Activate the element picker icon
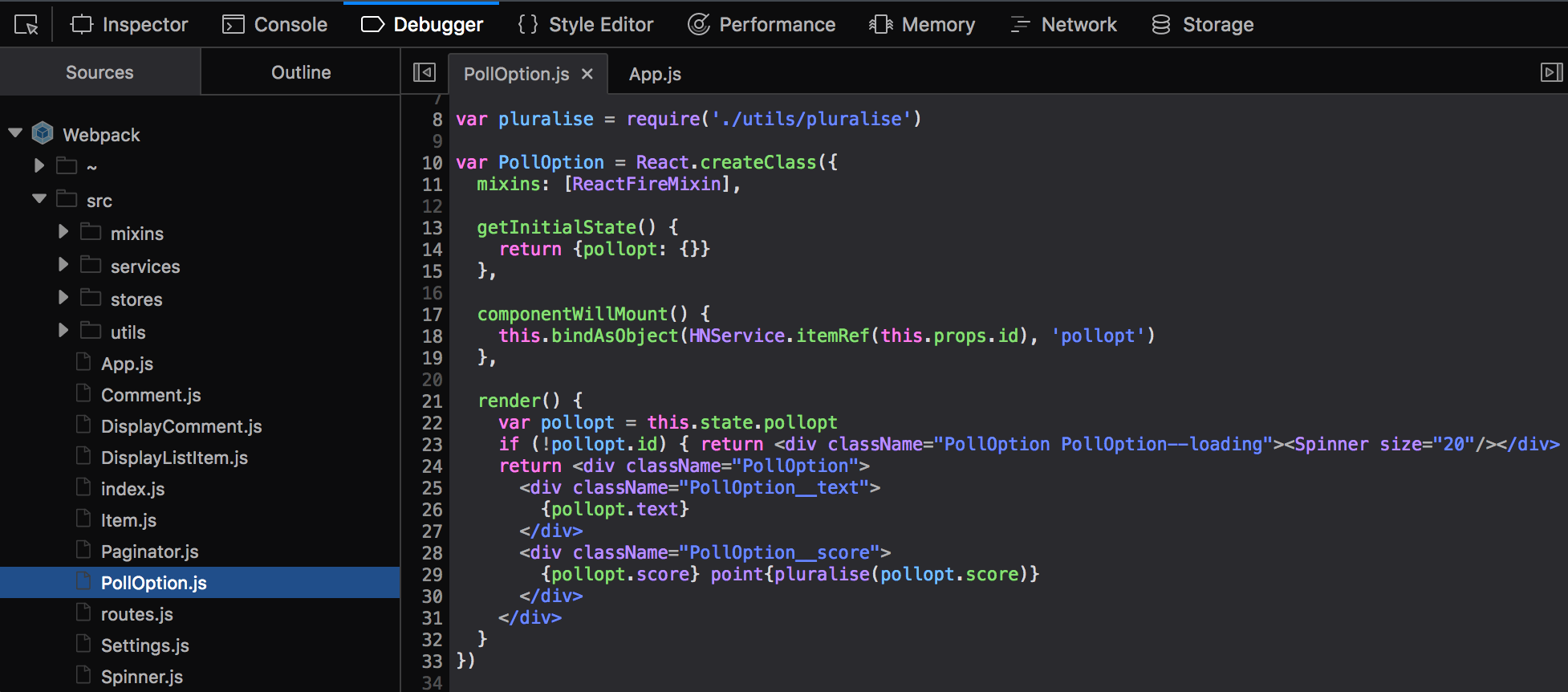 pyautogui.click(x=26, y=25)
